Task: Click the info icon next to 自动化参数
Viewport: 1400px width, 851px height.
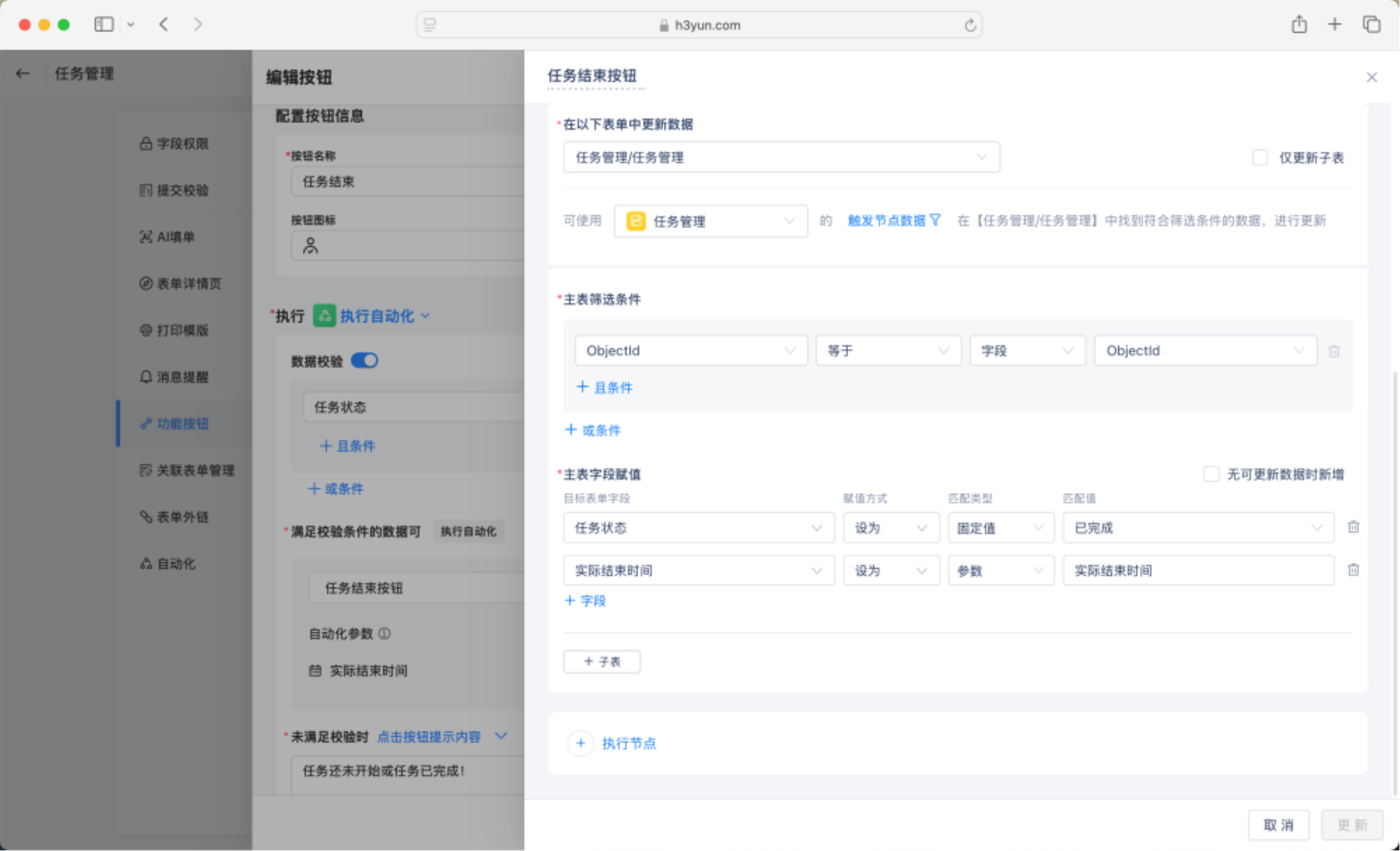Action: tap(385, 633)
